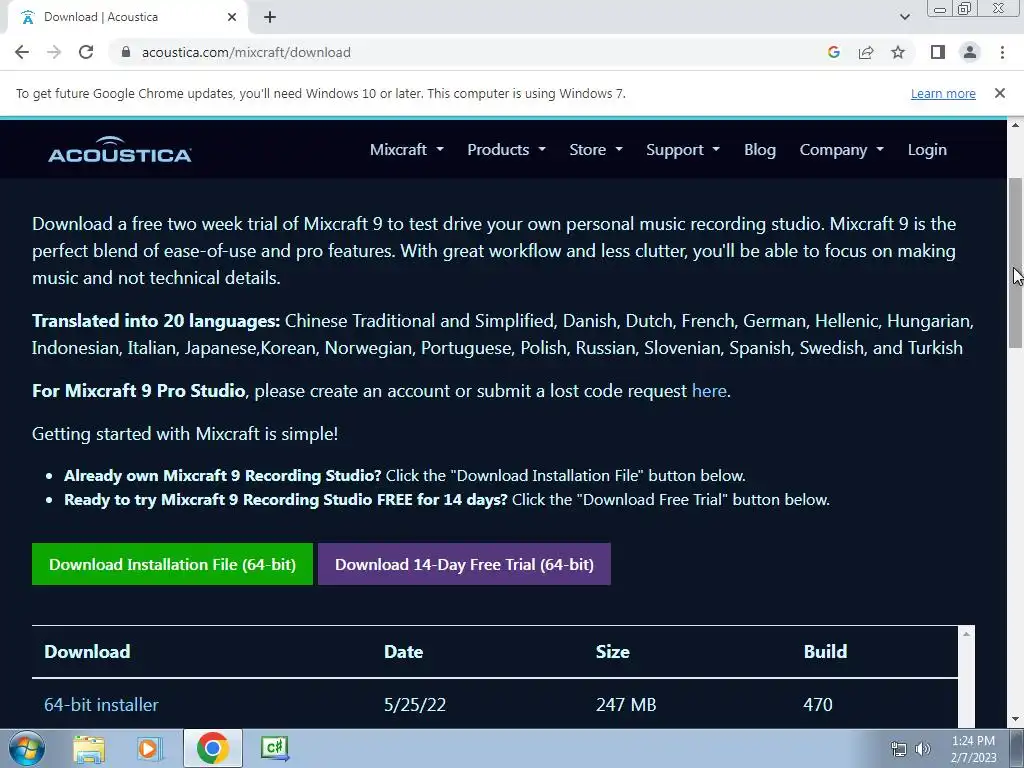Expand the Store navigation dropdown
This screenshot has height=768, width=1024.
click(x=596, y=150)
